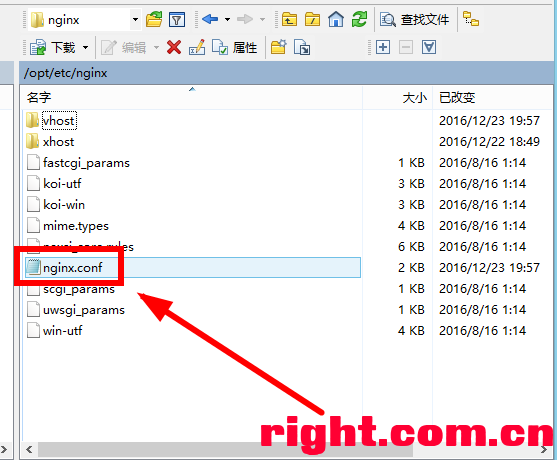The width and height of the screenshot is (557, 460).
Task: Click the 下载 download button
Action: [53, 47]
